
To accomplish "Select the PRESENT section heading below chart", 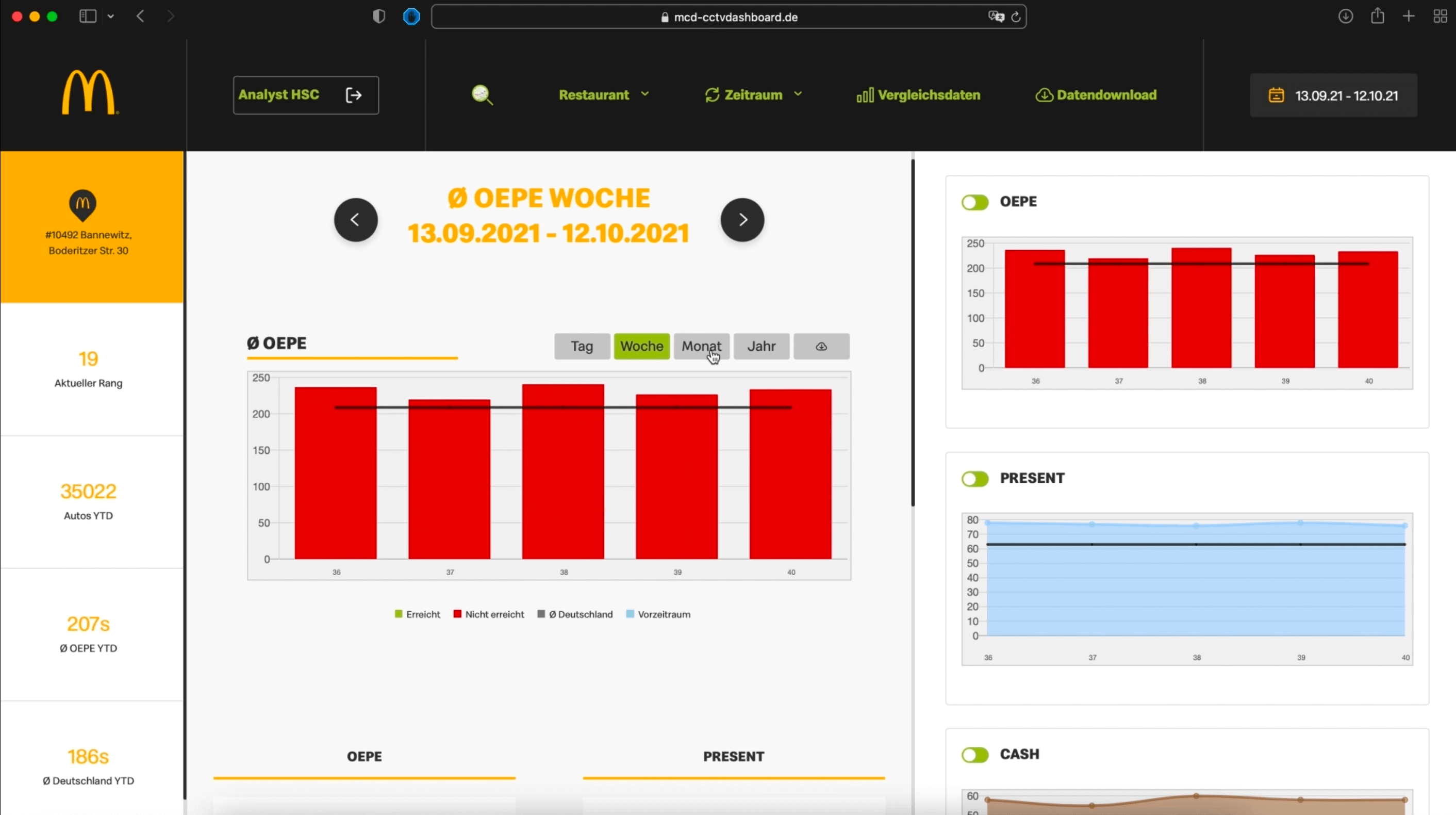I will [734, 757].
